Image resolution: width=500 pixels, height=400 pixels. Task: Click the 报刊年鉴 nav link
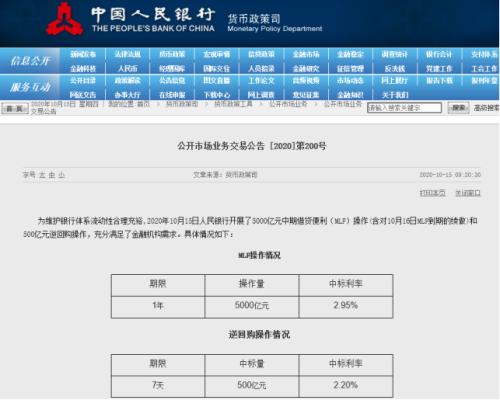484,81
